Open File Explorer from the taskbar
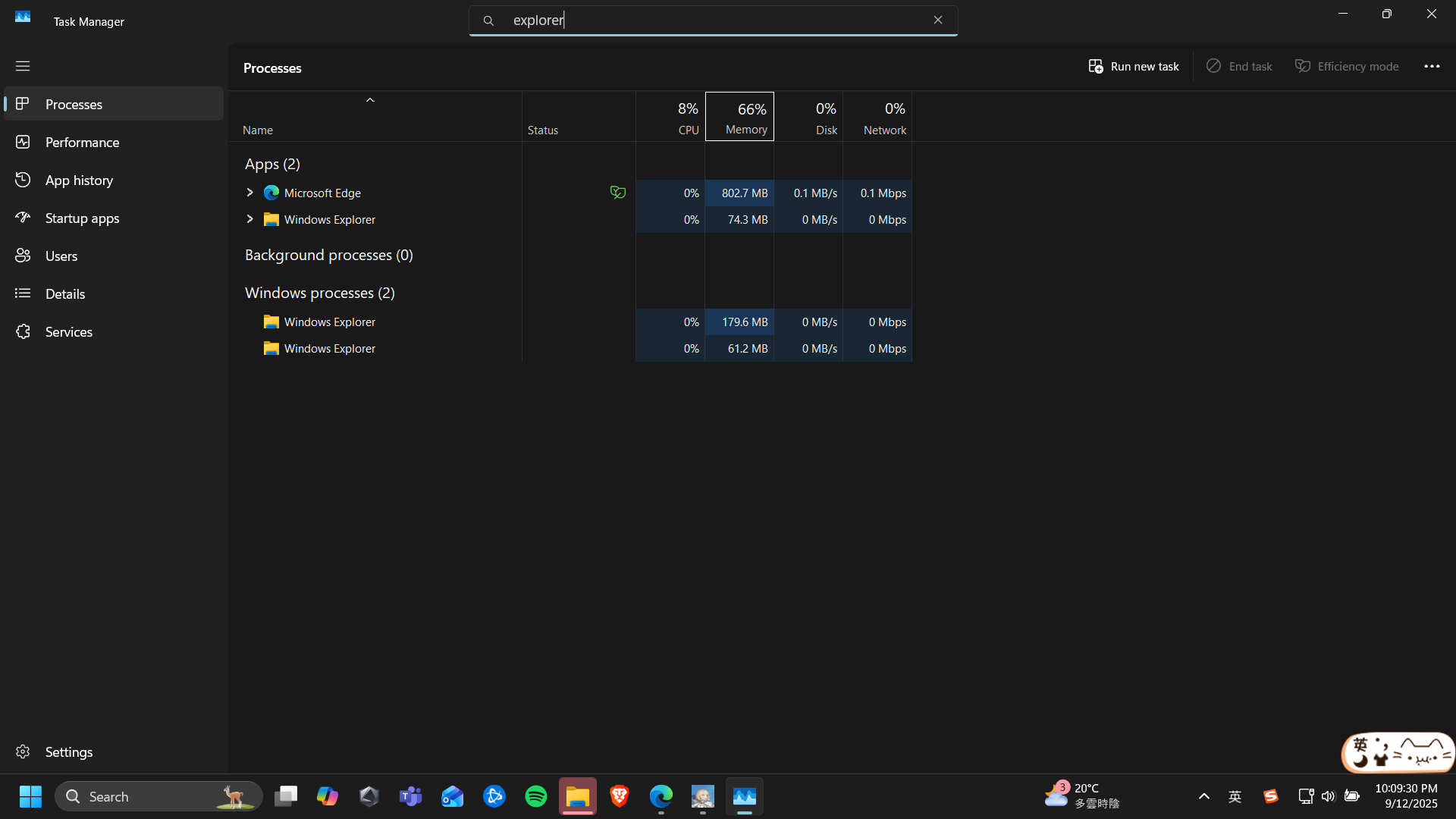Viewport: 1456px width, 819px height. pyautogui.click(x=578, y=796)
